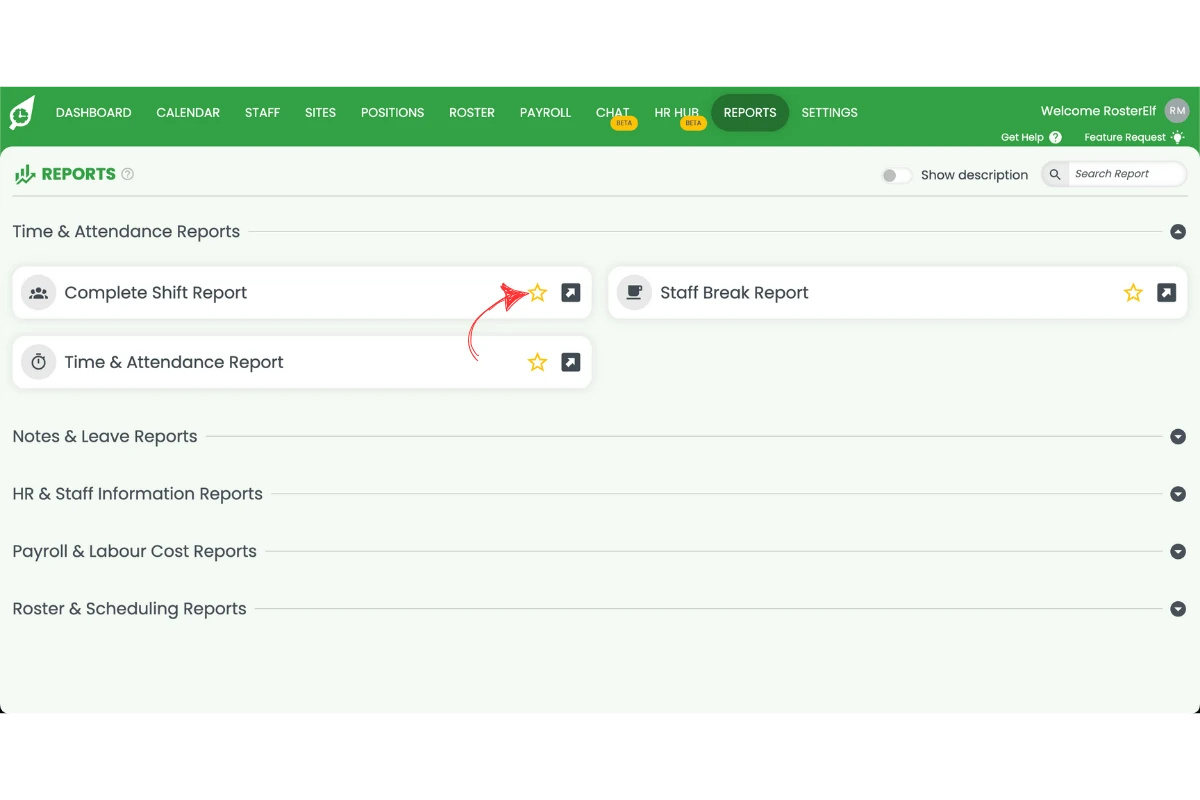The image size is (1200, 800).
Task: Open the Time & Attendance Report card
Action: click(302, 362)
